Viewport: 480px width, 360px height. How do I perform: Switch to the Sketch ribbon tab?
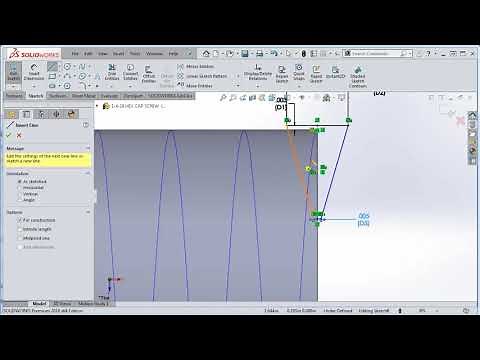[x=36, y=96]
